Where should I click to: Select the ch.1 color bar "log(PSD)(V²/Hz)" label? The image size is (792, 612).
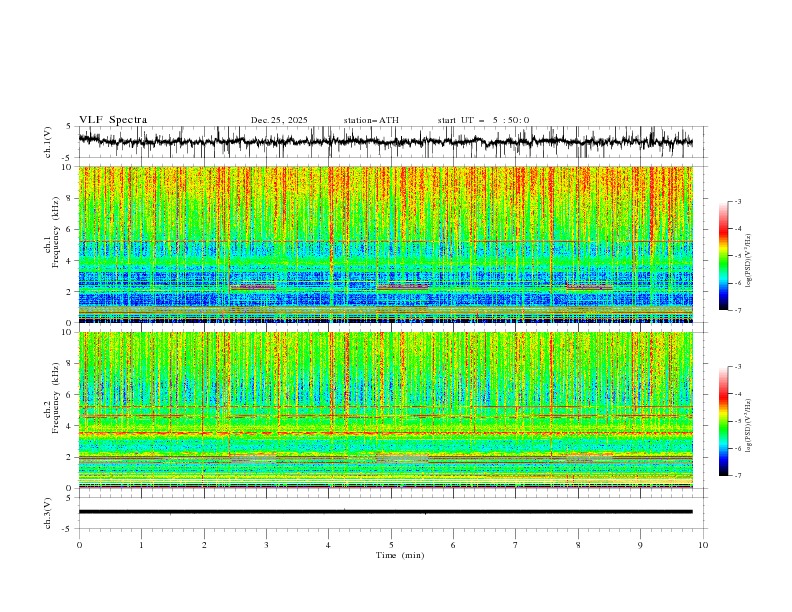coord(748,261)
